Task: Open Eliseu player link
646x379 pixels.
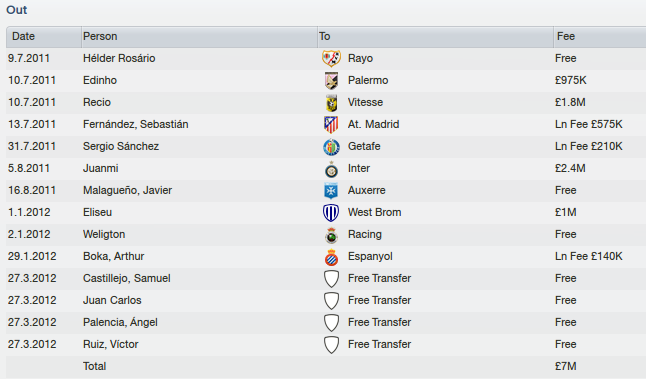Action: pyautogui.click(x=97, y=213)
